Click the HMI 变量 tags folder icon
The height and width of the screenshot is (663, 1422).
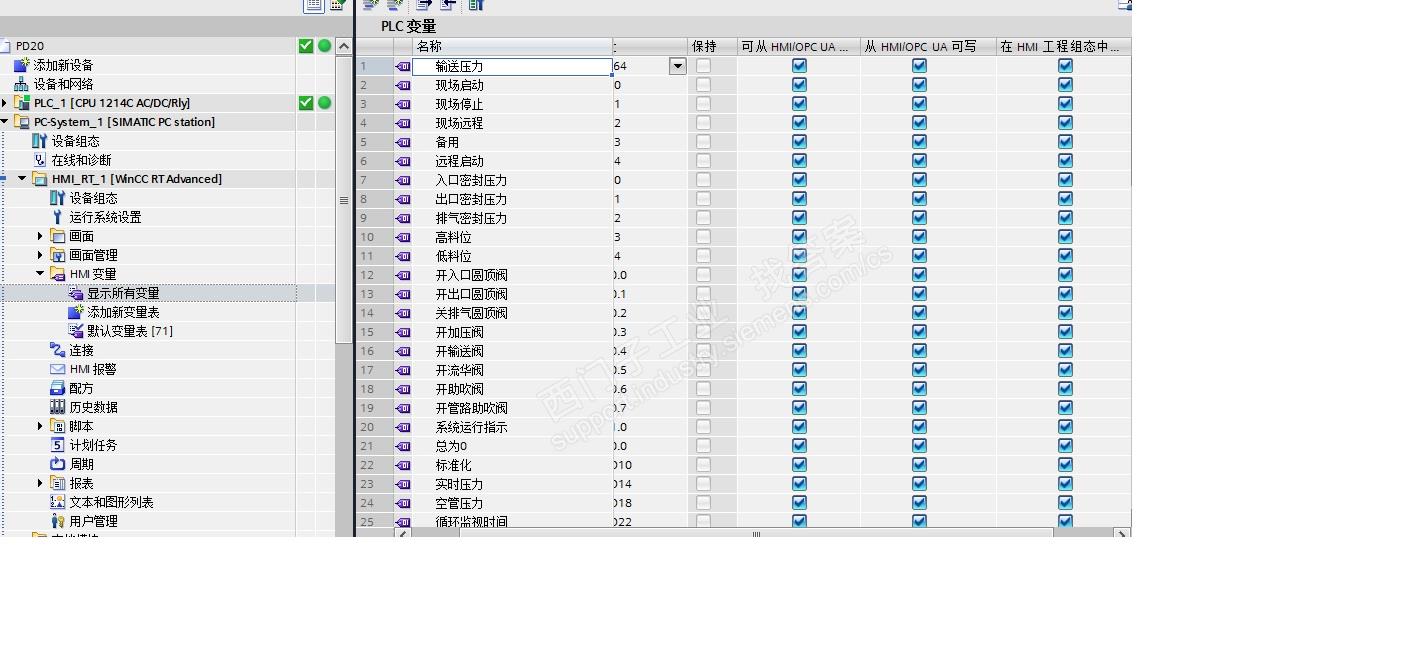tap(58, 274)
